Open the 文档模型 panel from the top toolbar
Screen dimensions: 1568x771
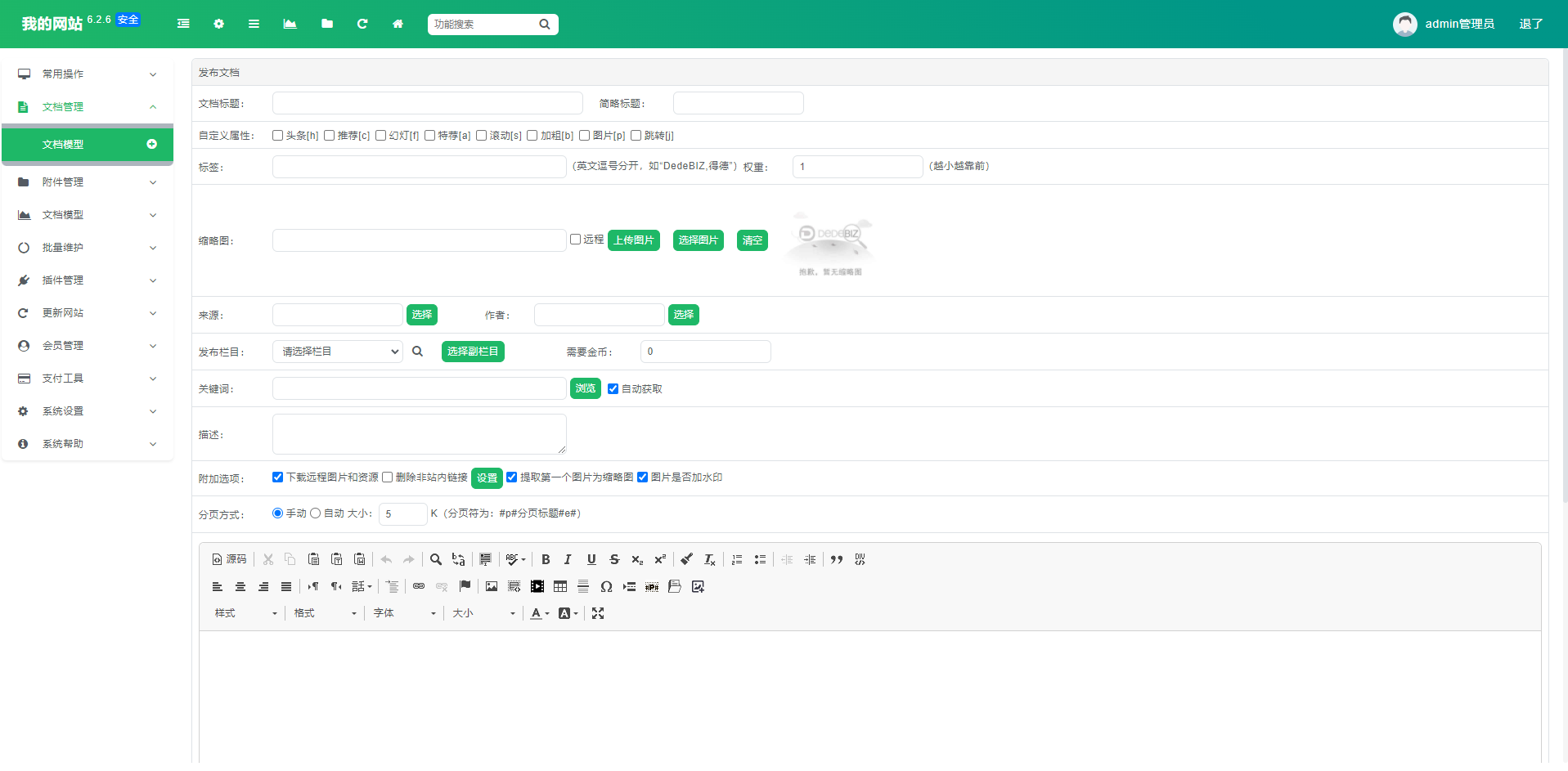tap(290, 24)
